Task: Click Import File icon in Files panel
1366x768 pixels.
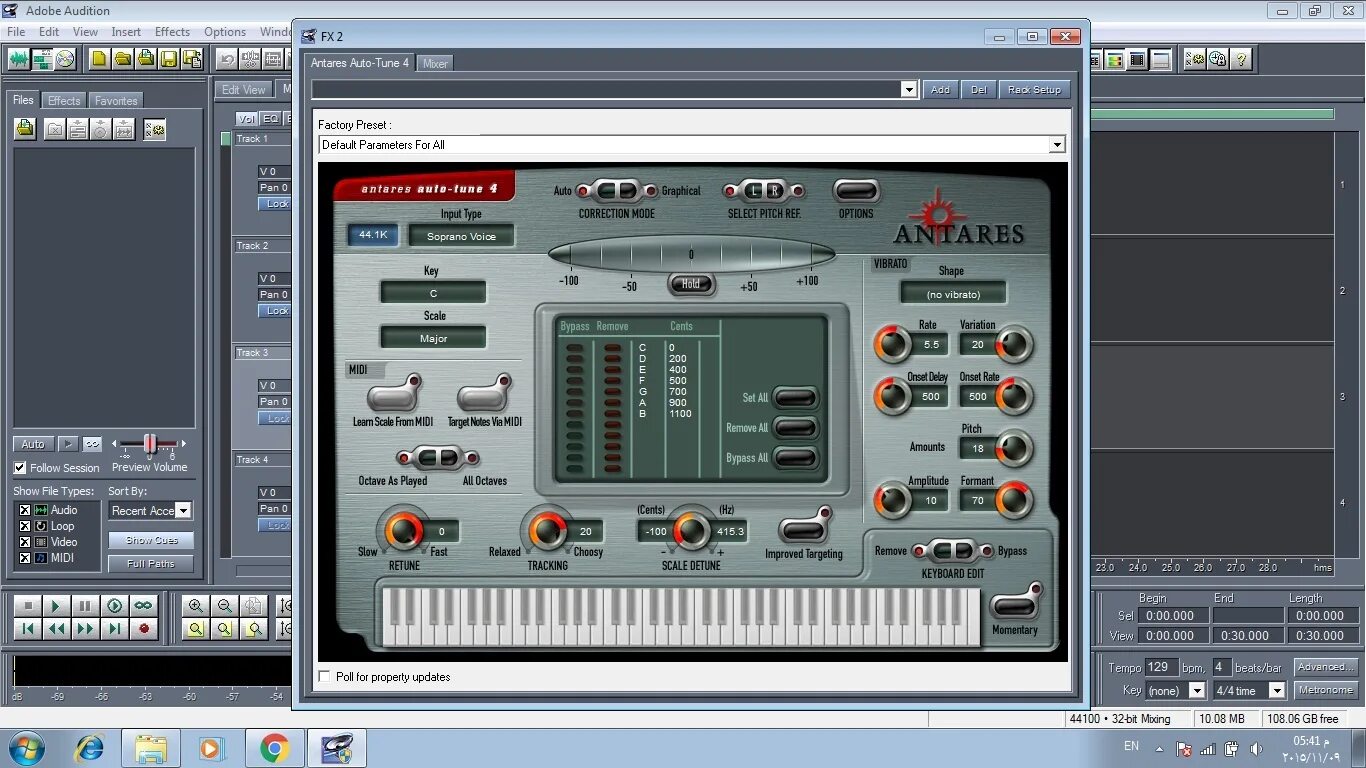Action: 26,129
